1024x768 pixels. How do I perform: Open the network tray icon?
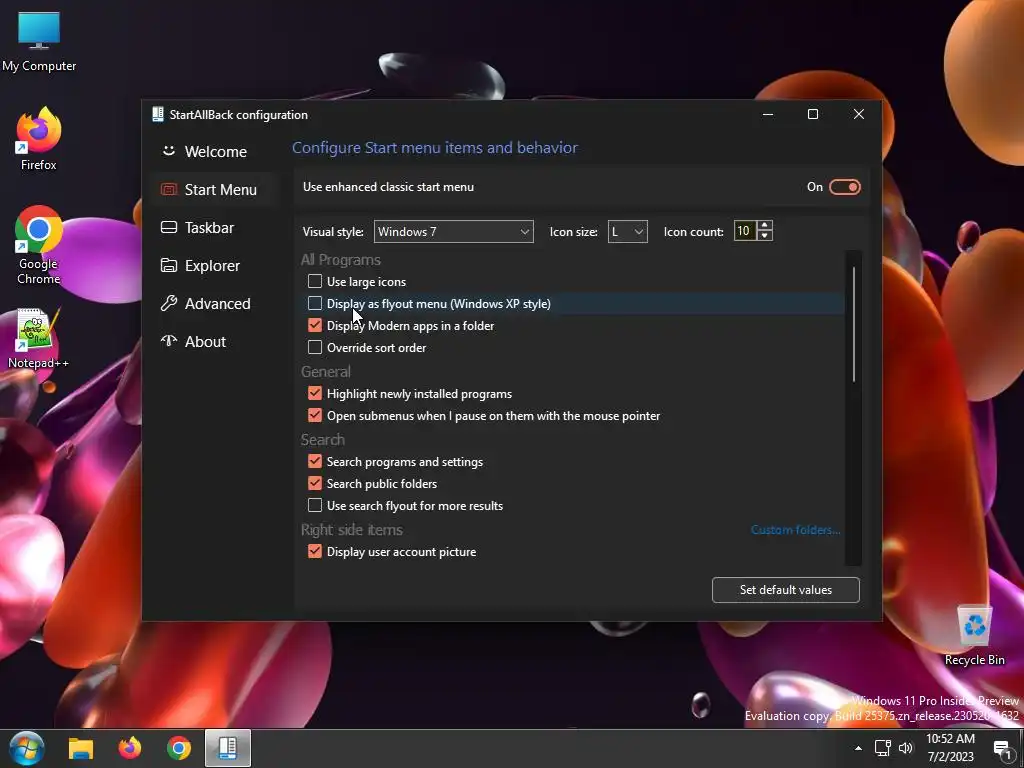click(883, 748)
